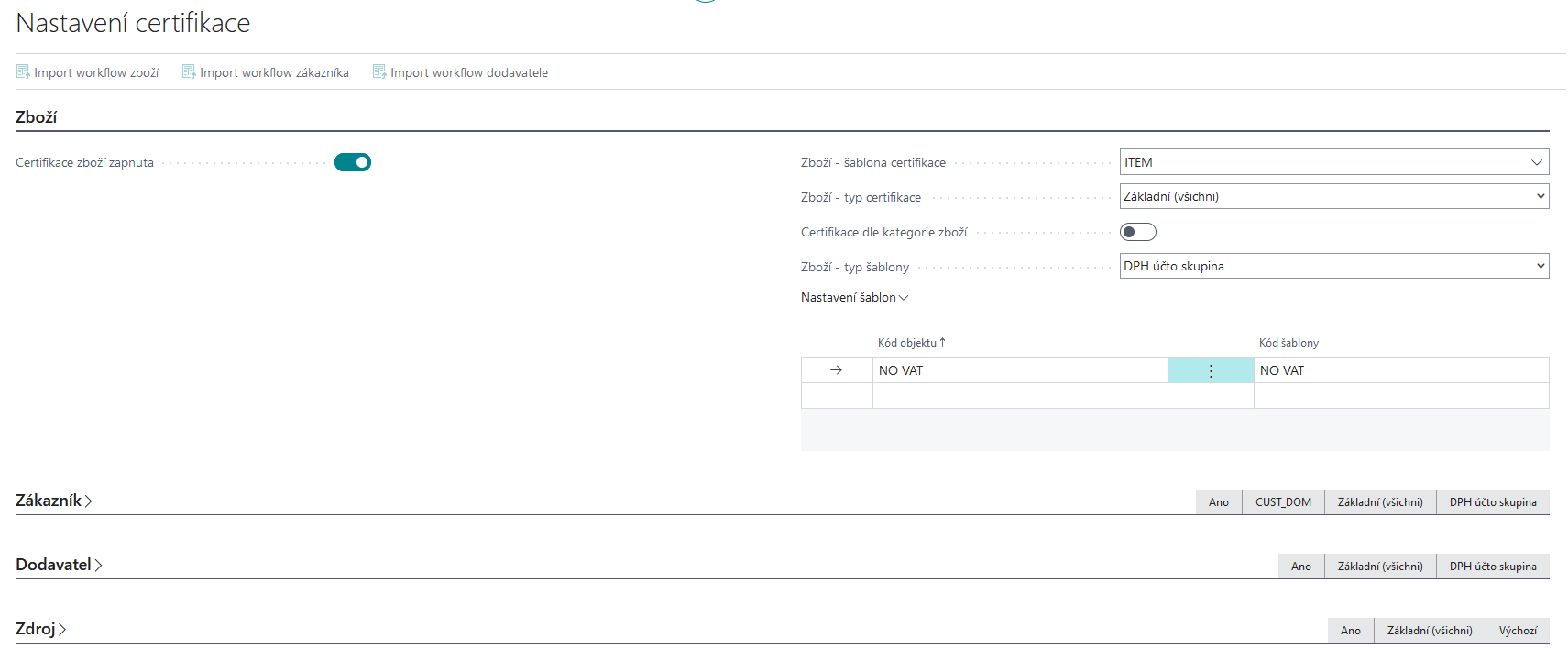Click the Import workflow zákazníka icon

189,71
